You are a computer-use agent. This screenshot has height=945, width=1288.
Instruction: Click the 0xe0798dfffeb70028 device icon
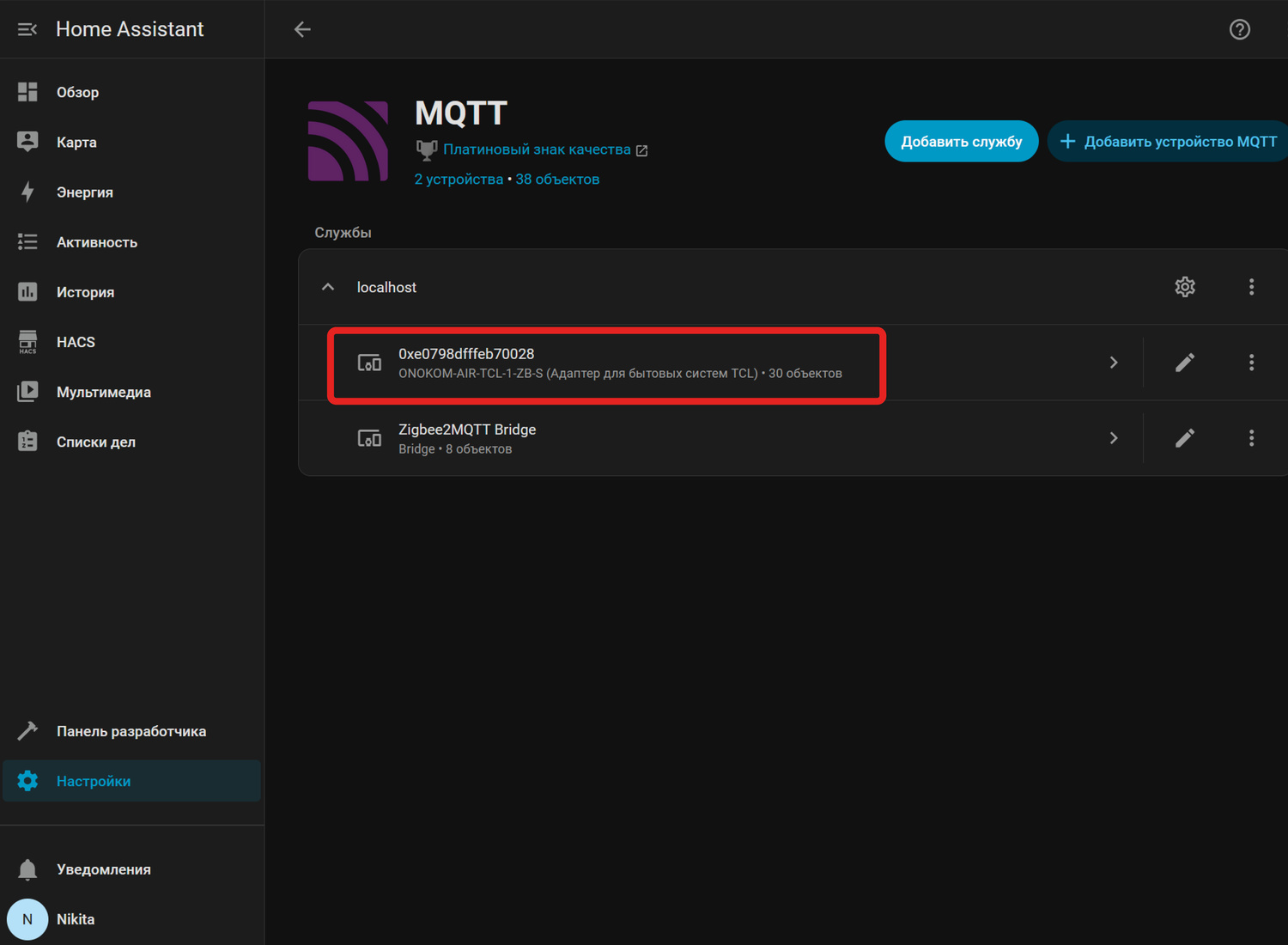tap(369, 363)
